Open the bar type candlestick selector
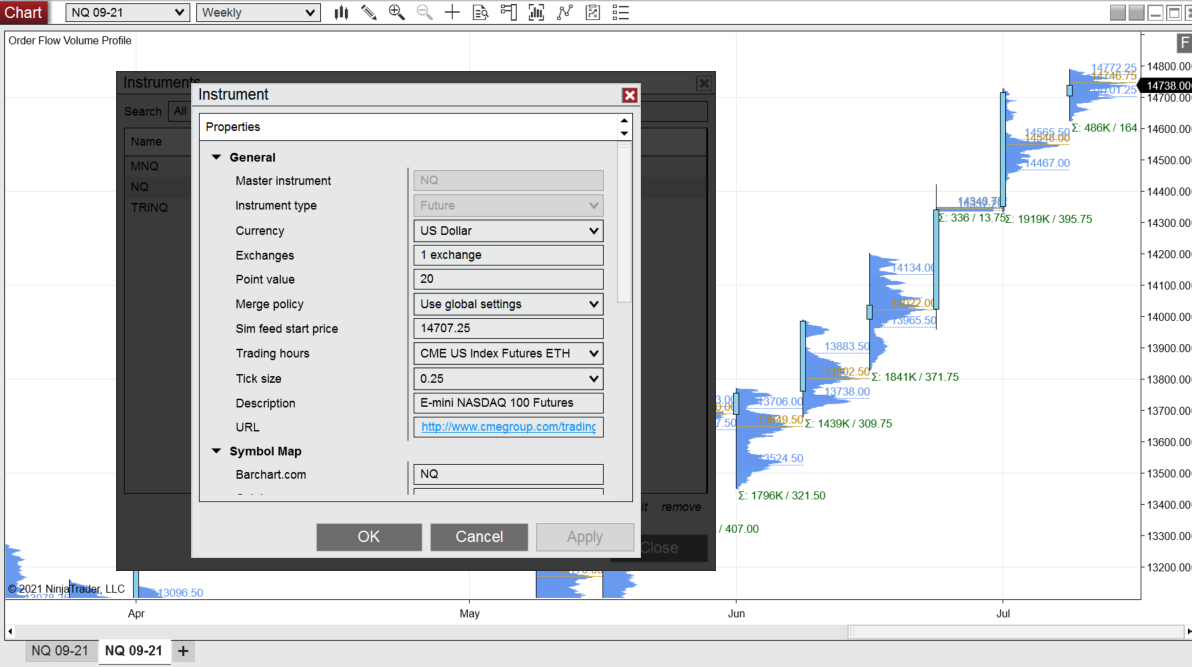This screenshot has width=1192, height=667. (x=341, y=12)
